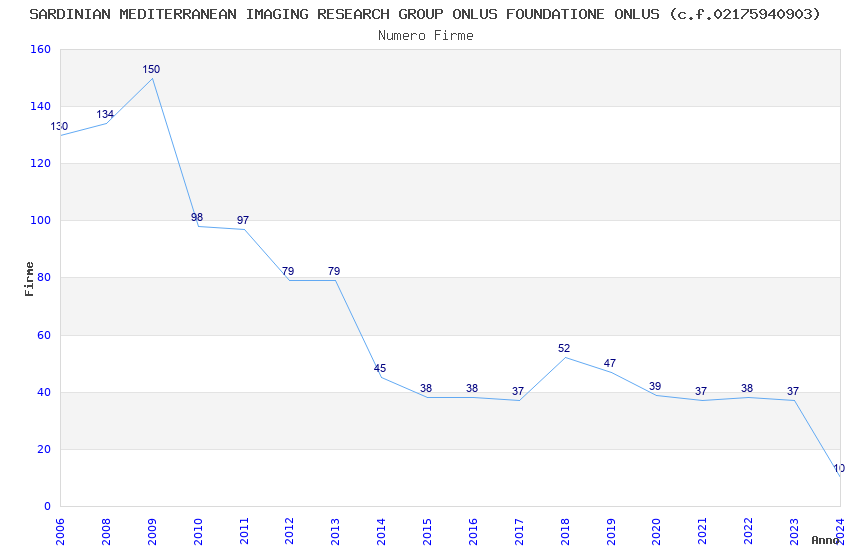Click the x-axis year 2008
The height and width of the screenshot is (550, 850).
click(x=106, y=531)
